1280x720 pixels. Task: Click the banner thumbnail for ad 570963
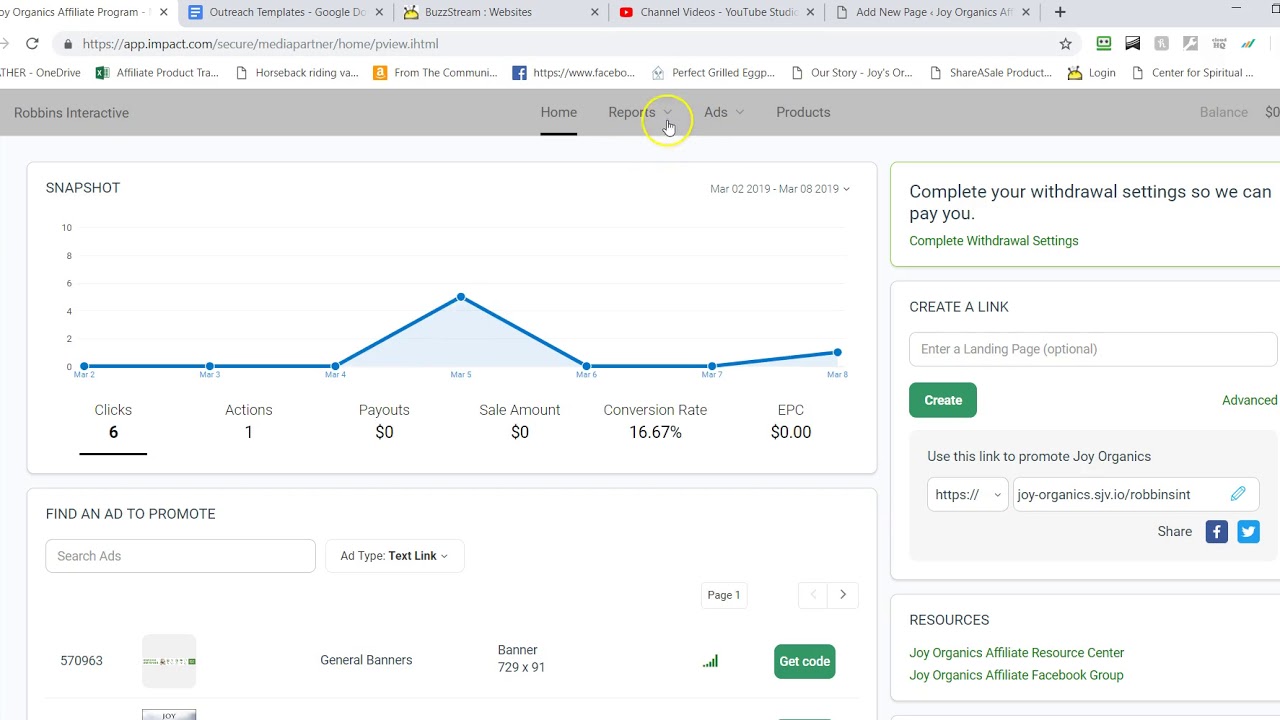[x=169, y=661]
